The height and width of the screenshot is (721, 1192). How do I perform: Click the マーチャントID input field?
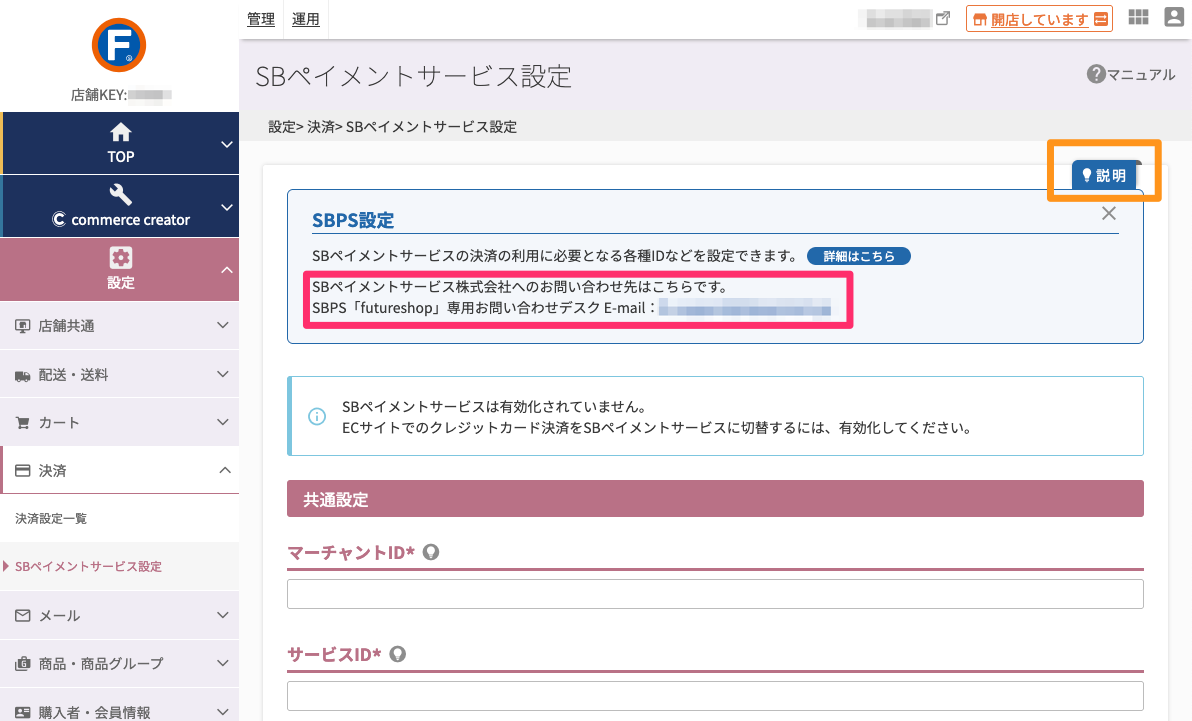pos(715,594)
